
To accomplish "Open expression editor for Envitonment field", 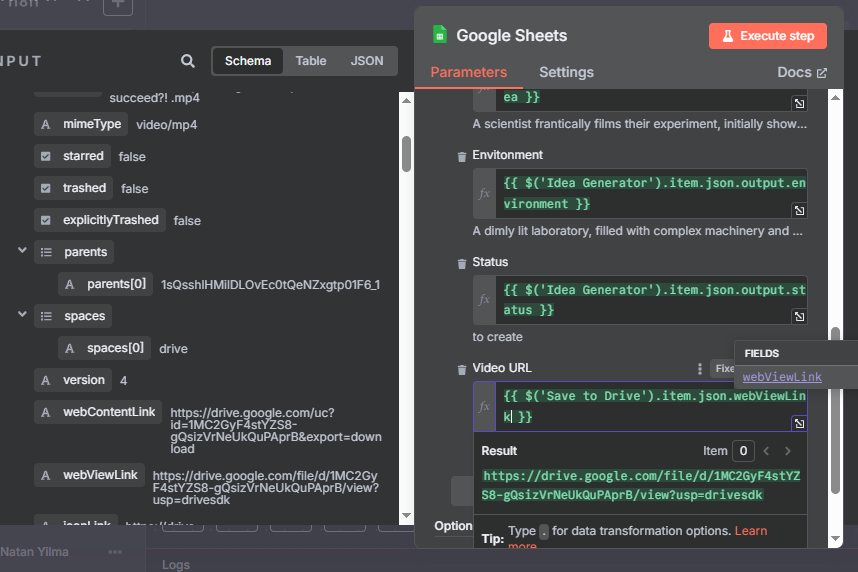I will click(799, 210).
